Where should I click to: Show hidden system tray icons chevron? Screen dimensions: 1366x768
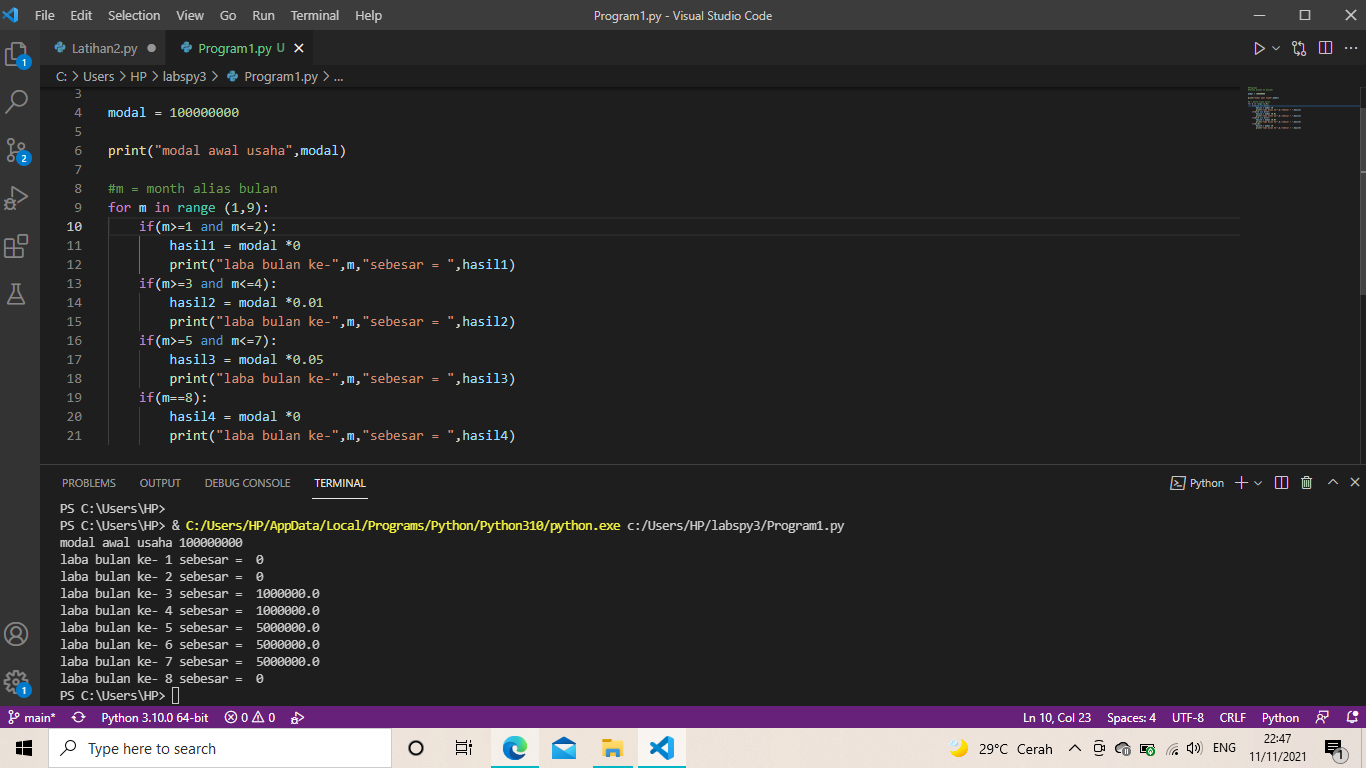(x=1075, y=748)
